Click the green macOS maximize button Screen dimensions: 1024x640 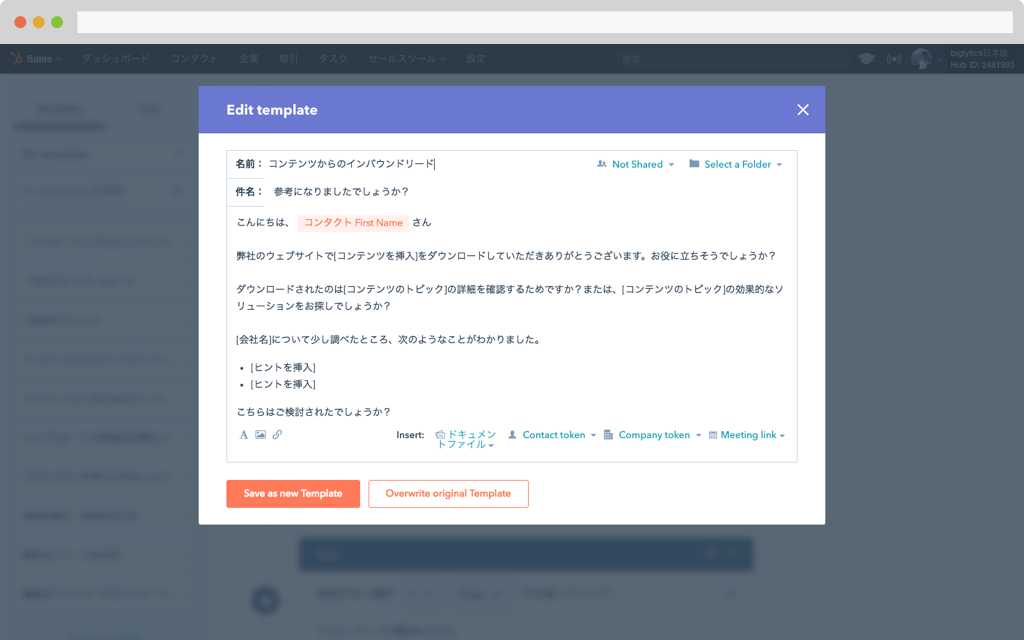(57, 22)
